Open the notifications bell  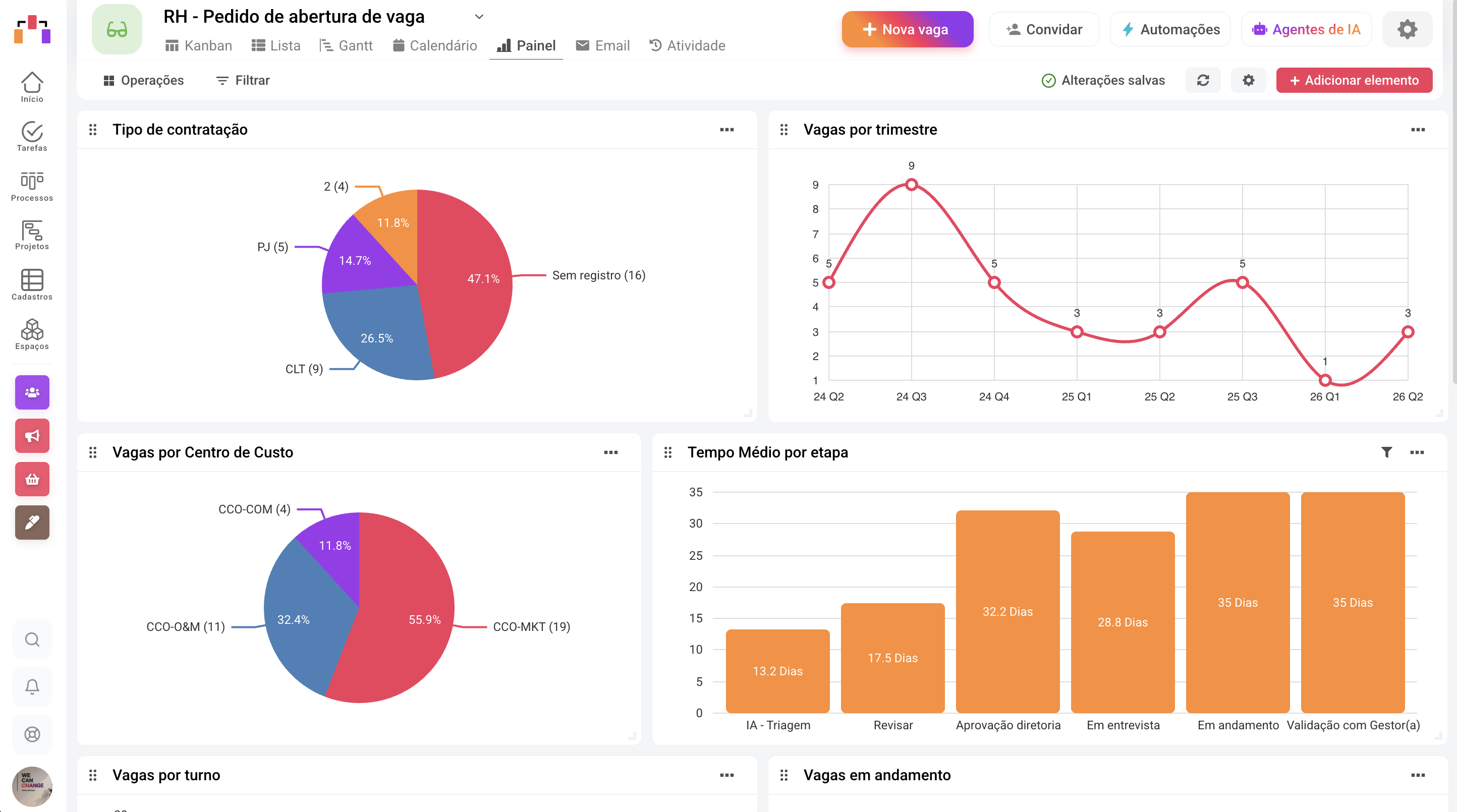(x=32, y=686)
